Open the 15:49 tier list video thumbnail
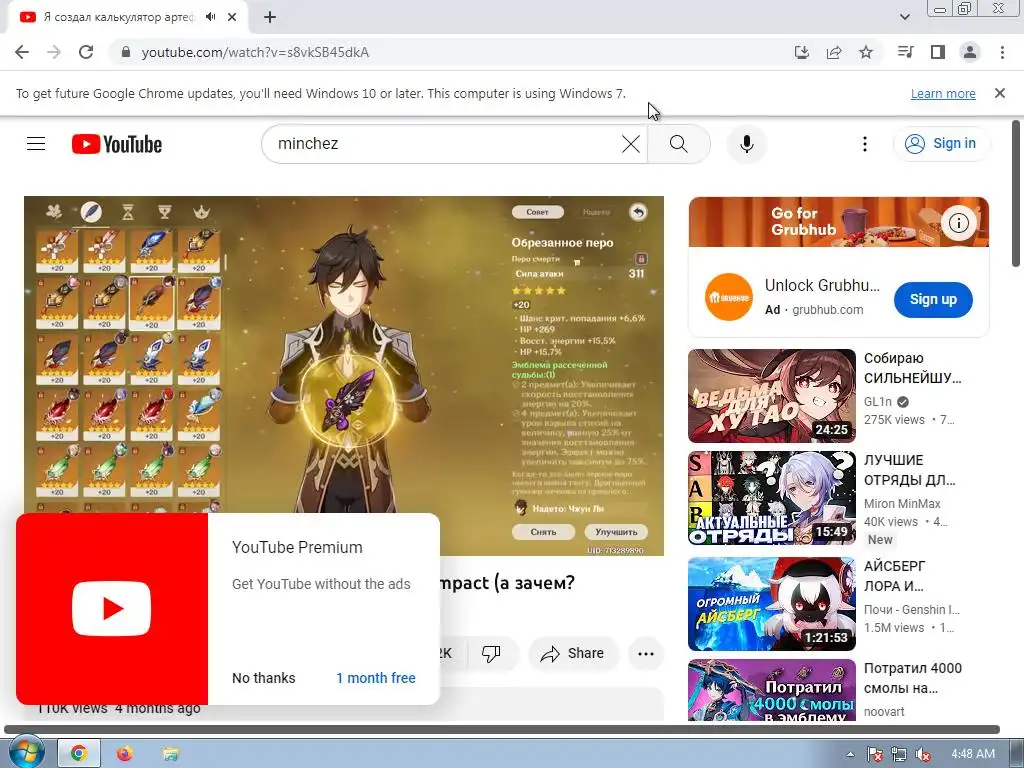The height and width of the screenshot is (768, 1024). point(771,498)
